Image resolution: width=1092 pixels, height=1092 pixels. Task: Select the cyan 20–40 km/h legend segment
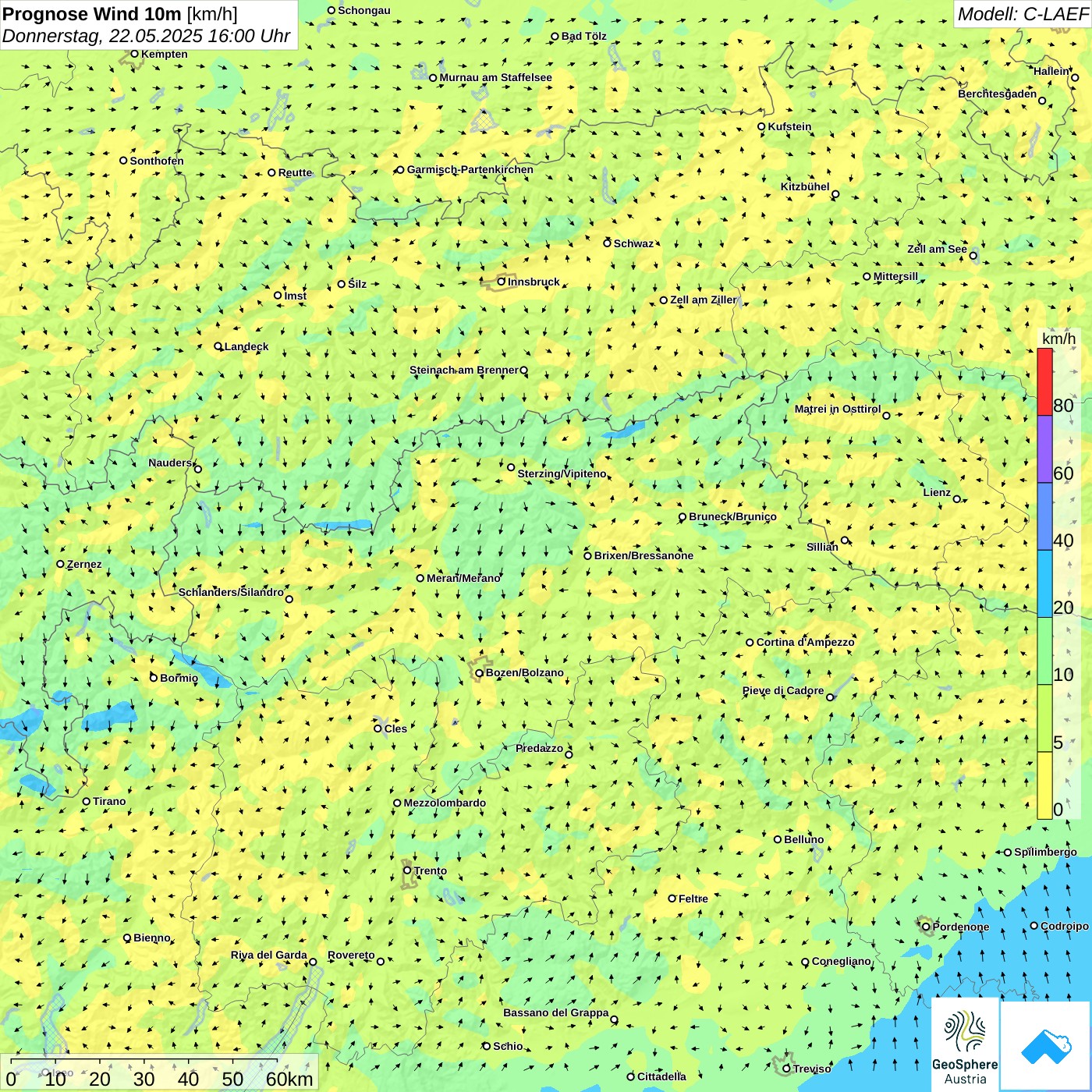tap(1044, 583)
